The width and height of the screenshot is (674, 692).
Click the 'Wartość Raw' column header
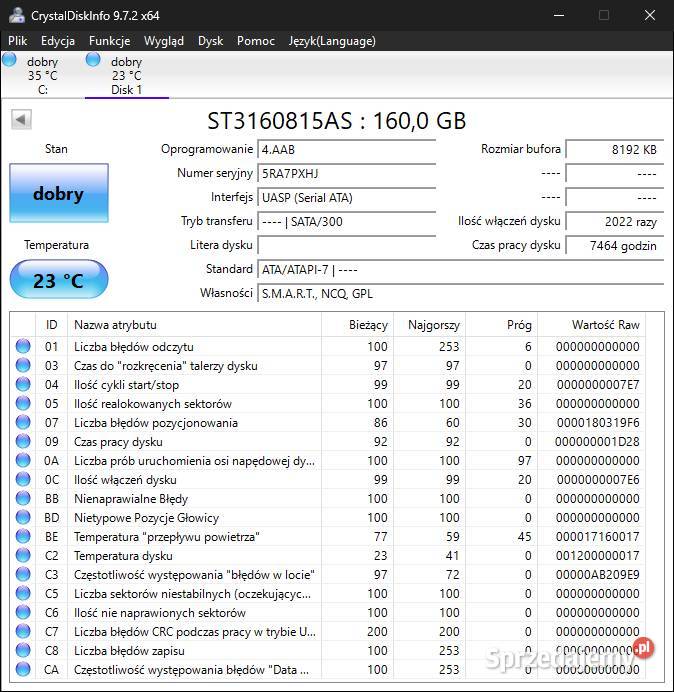pos(604,325)
